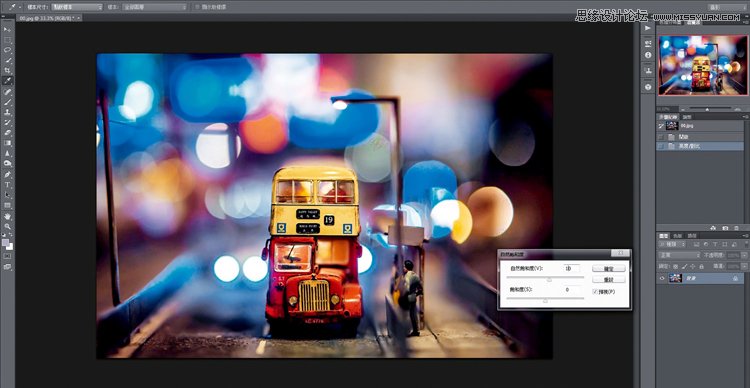Viewport: 750px width, 388px height.
Task: Select the Brush tool
Action: [x=8, y=101]
